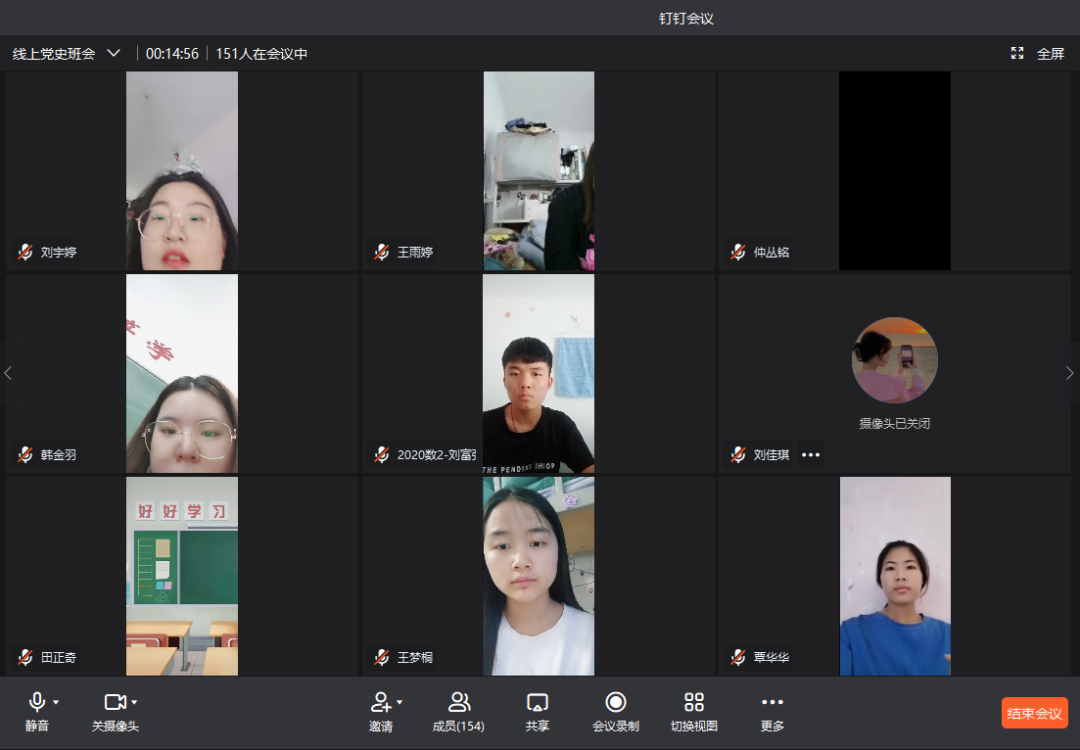Open dropdown arrow next to 关摄像头

tap(134, 702)
